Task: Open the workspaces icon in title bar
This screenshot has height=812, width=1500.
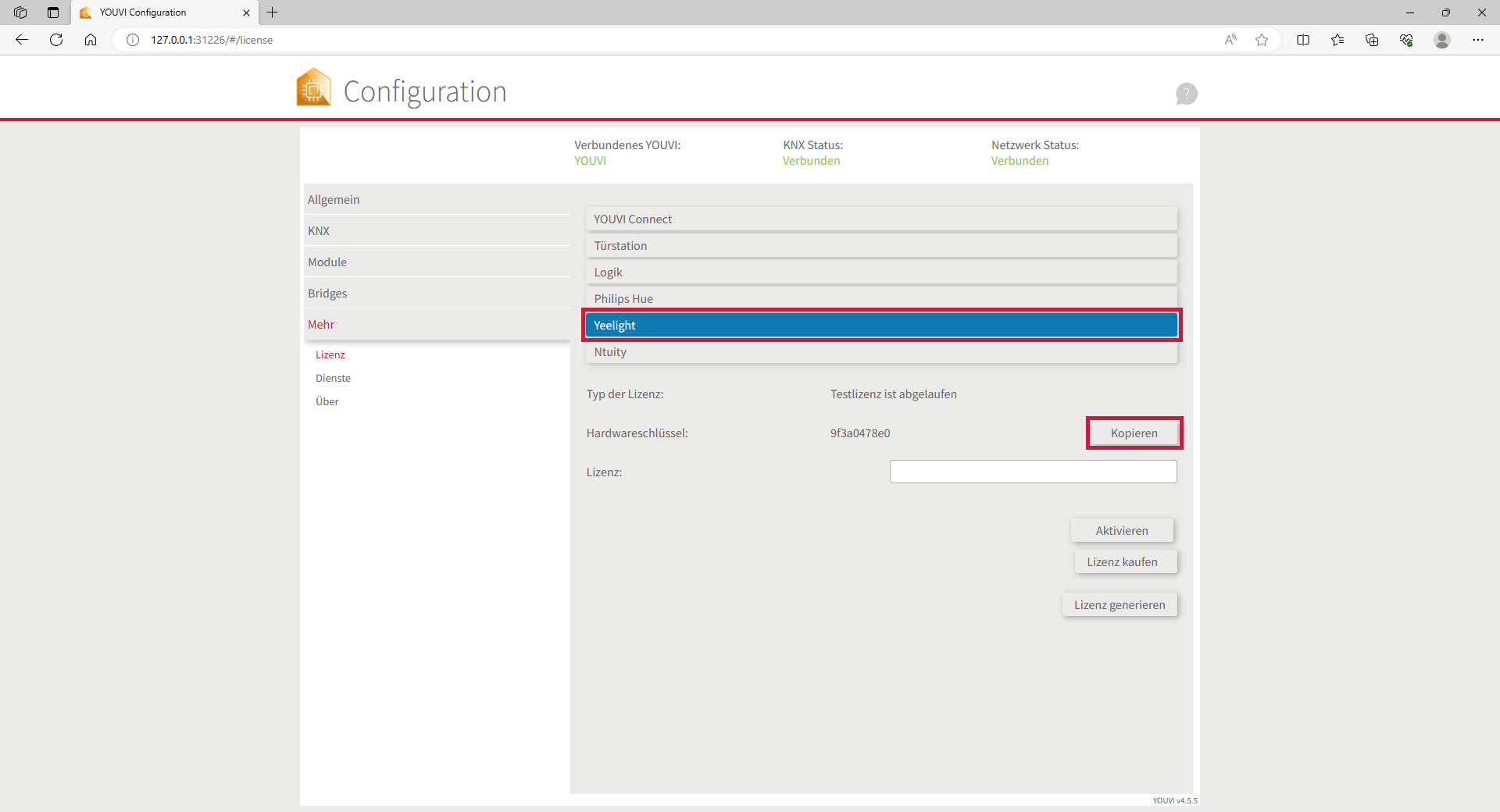Action: pyautogui.click(x=20, y=12)
